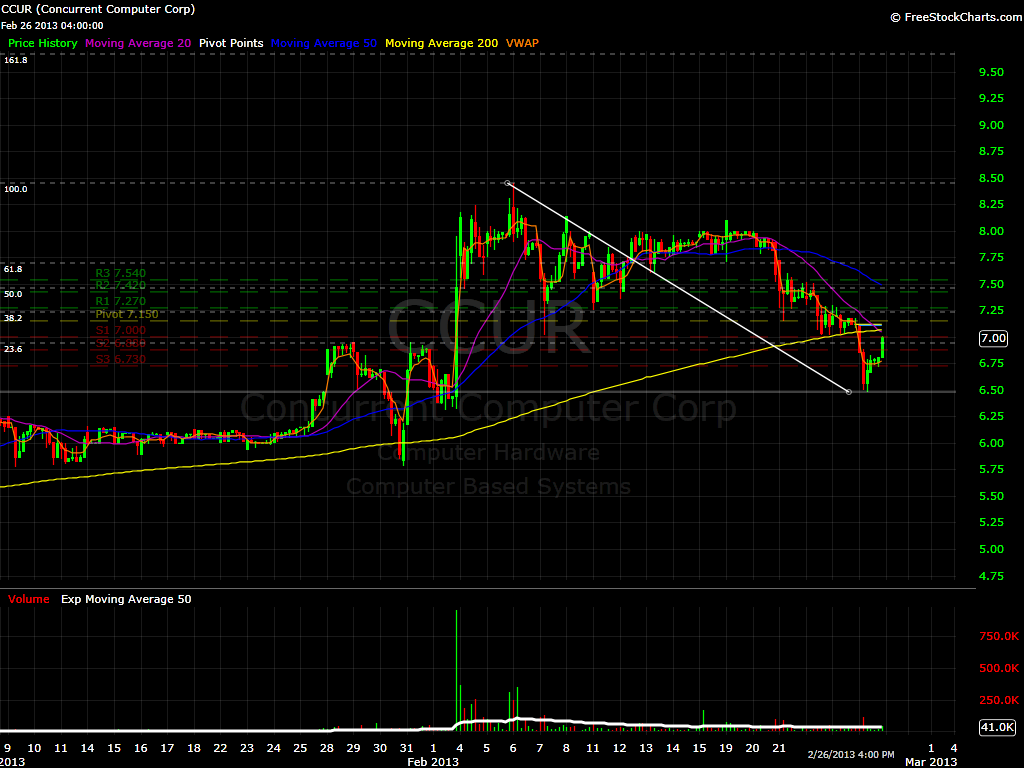Select the 61.8 Fibonacci level label
This screenshot has height=768, width=1024.
[13, 269]
